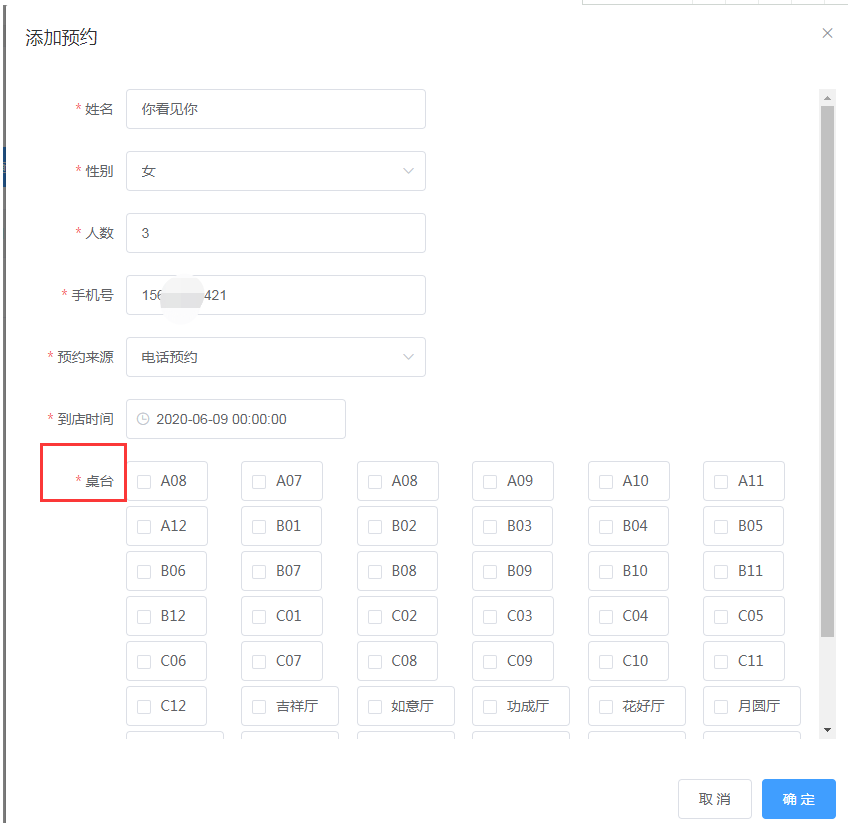Tick table C03 checkbox
Viewport: 848px width, 823px height.
(490, 616)
